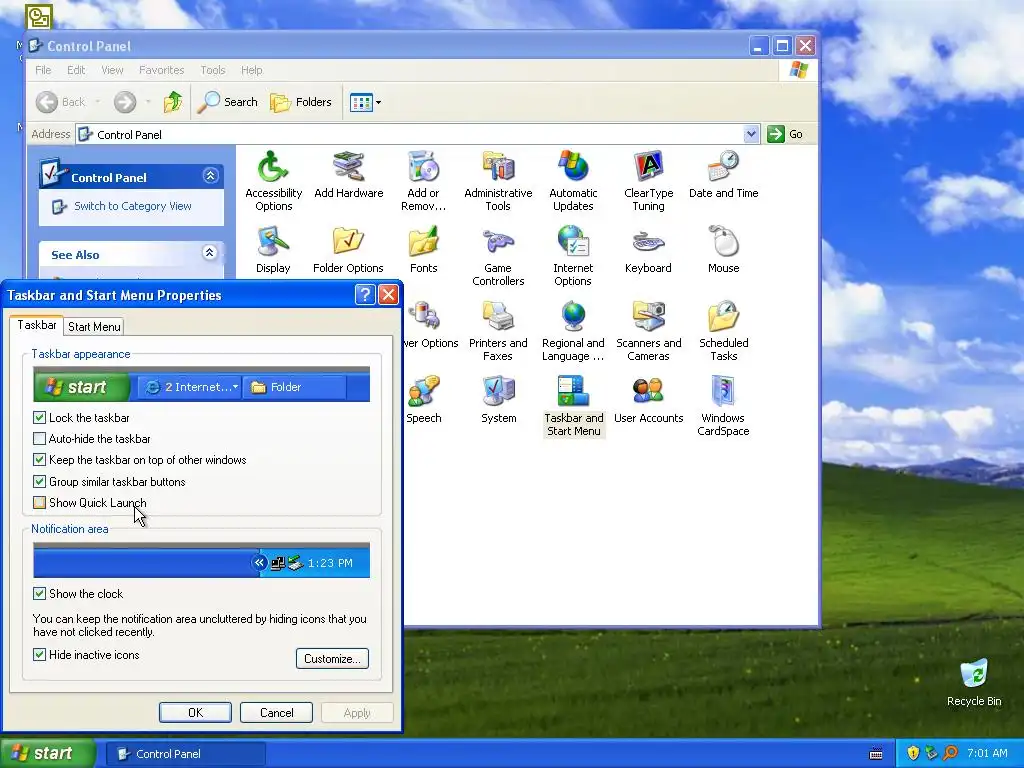Click OK in Taskbar properties

(x=195, y=712)
